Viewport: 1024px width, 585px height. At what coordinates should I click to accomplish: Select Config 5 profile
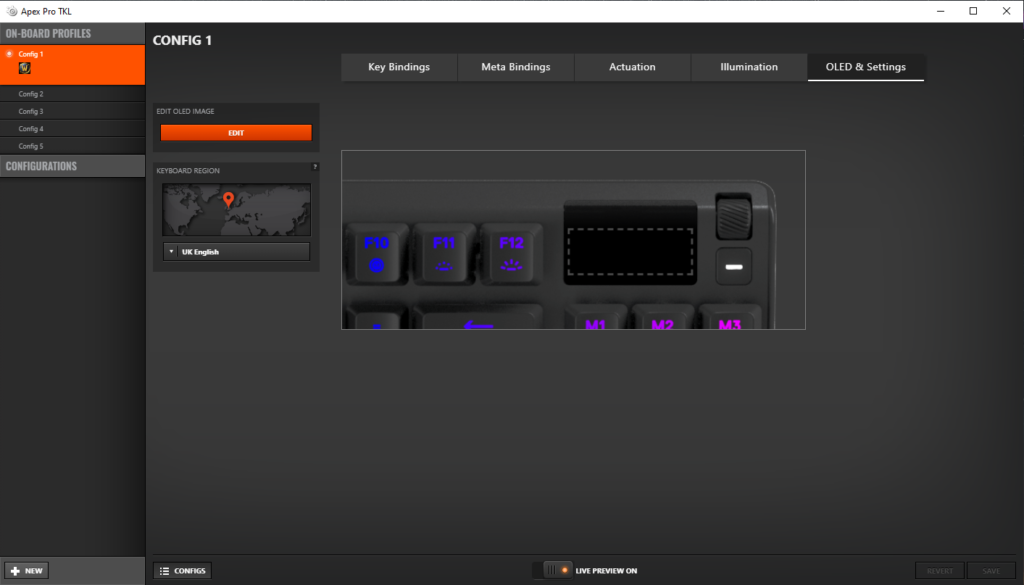72,146
